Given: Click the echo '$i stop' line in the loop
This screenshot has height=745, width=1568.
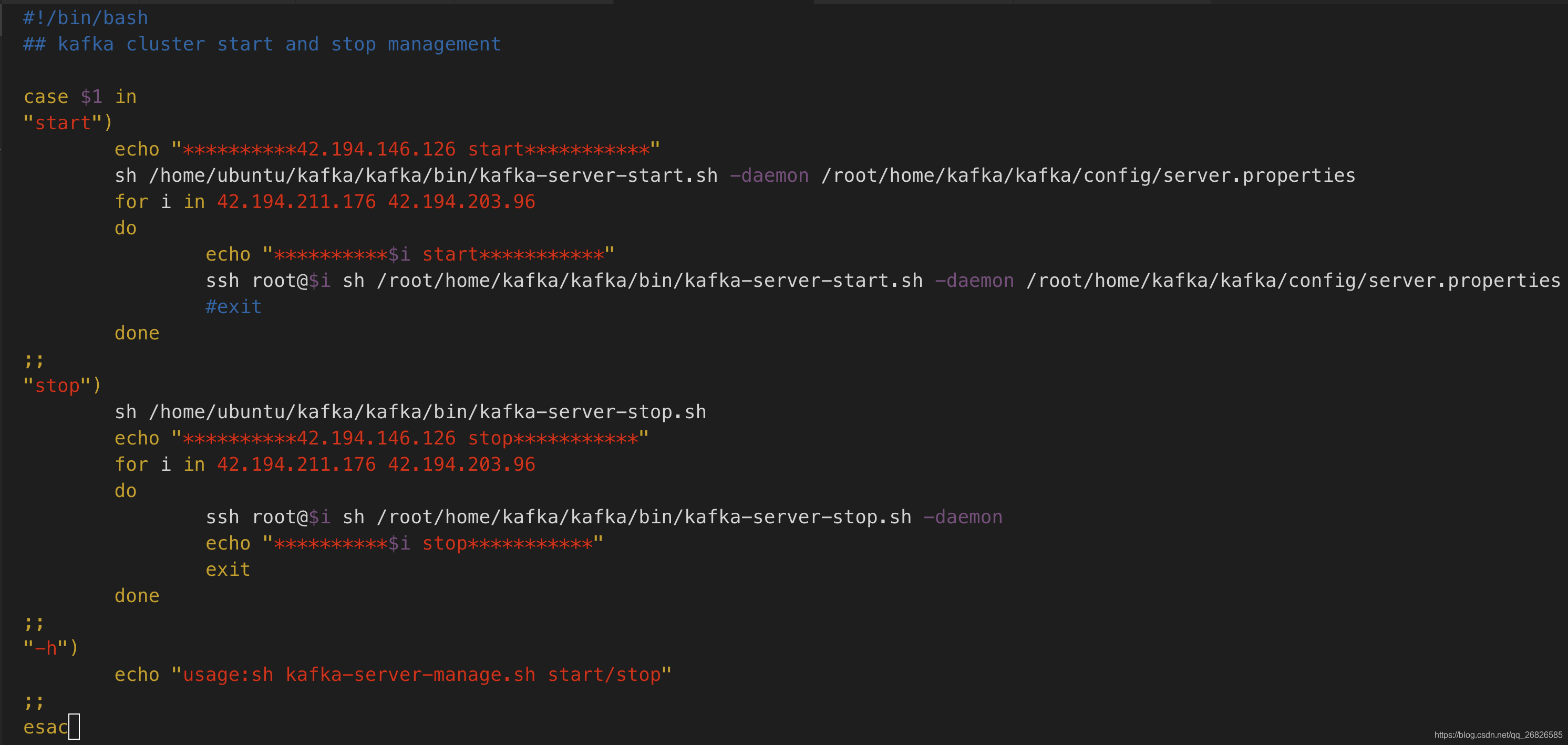Looking at the screenshot, I should coord(404,543).
